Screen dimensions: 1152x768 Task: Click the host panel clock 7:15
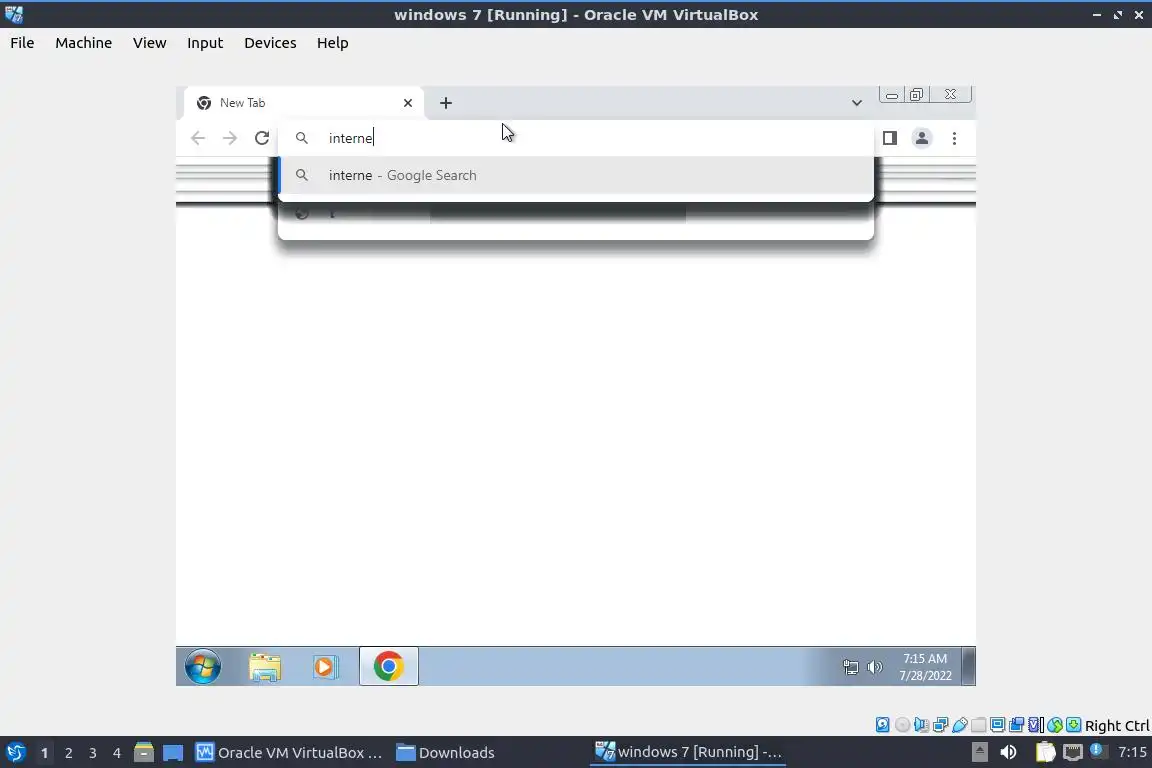point(1131,752)
